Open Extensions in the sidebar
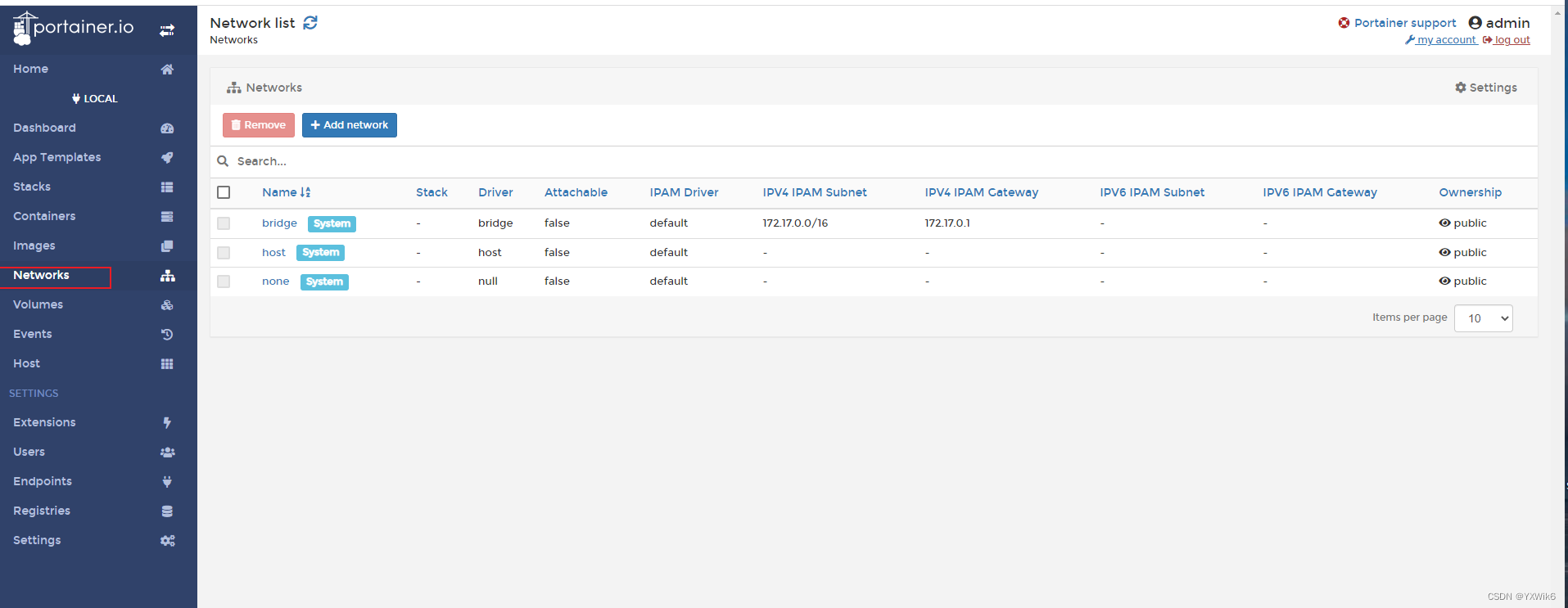This screenshot has width=1568, height=608. coord(44,423)
